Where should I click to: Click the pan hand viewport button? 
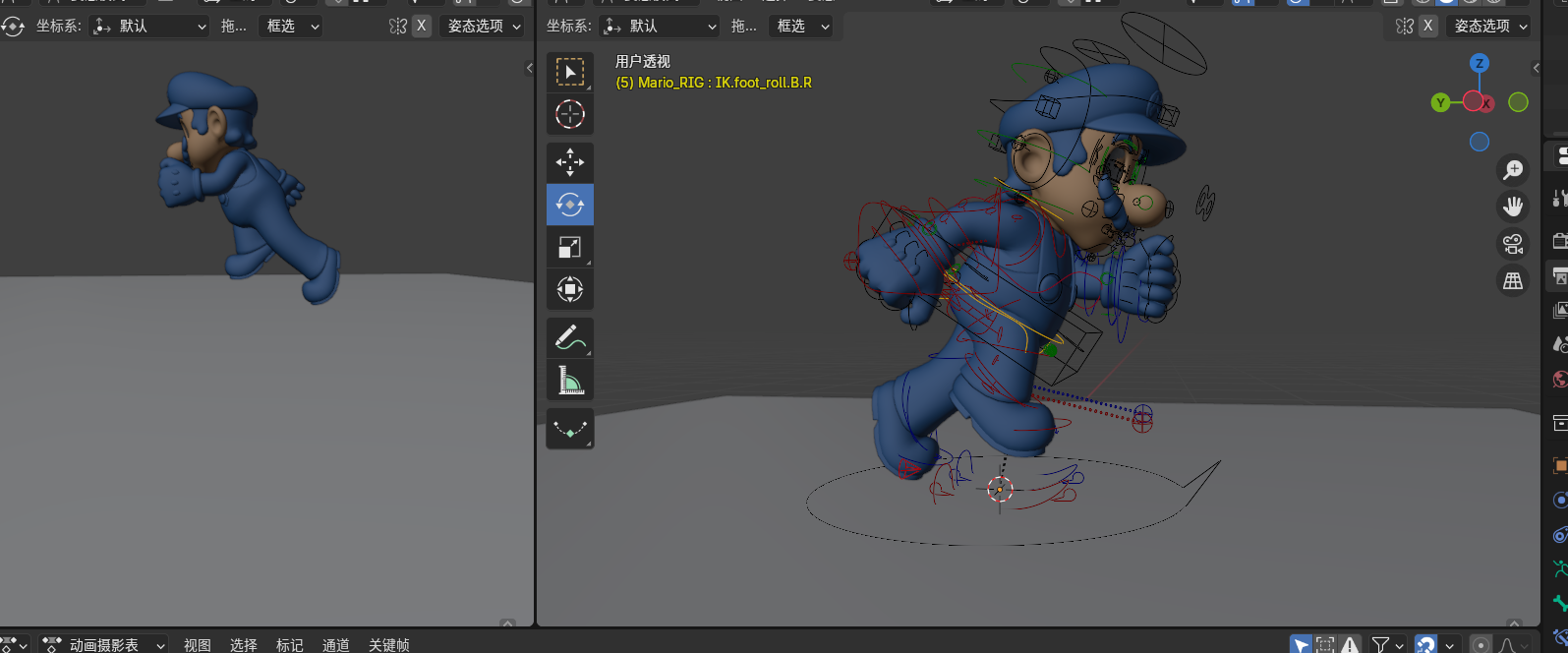tap(1513, 207)
